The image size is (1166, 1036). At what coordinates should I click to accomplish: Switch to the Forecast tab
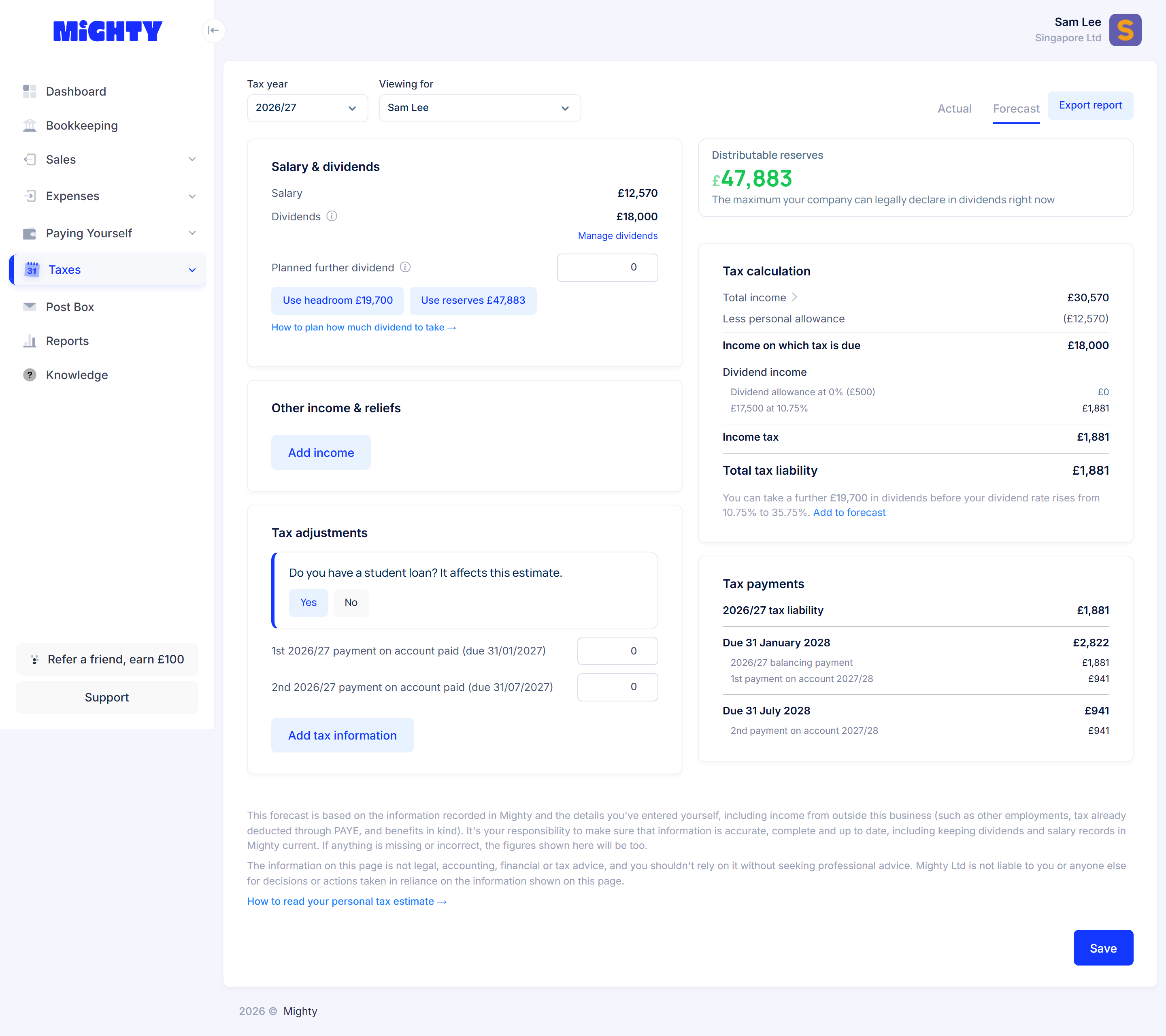tap(1016, 109)
